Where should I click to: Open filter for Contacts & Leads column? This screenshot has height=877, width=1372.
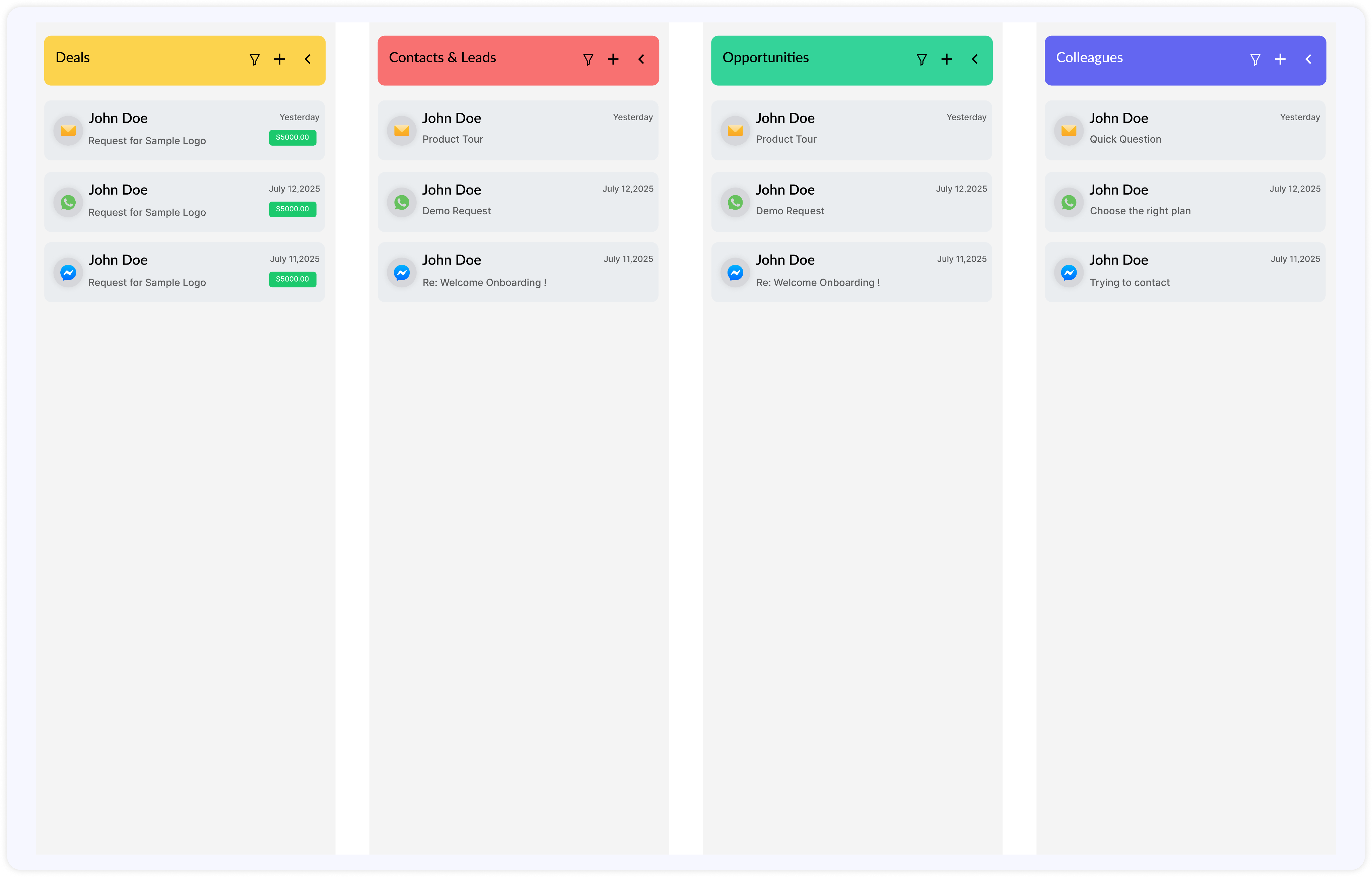588,59
